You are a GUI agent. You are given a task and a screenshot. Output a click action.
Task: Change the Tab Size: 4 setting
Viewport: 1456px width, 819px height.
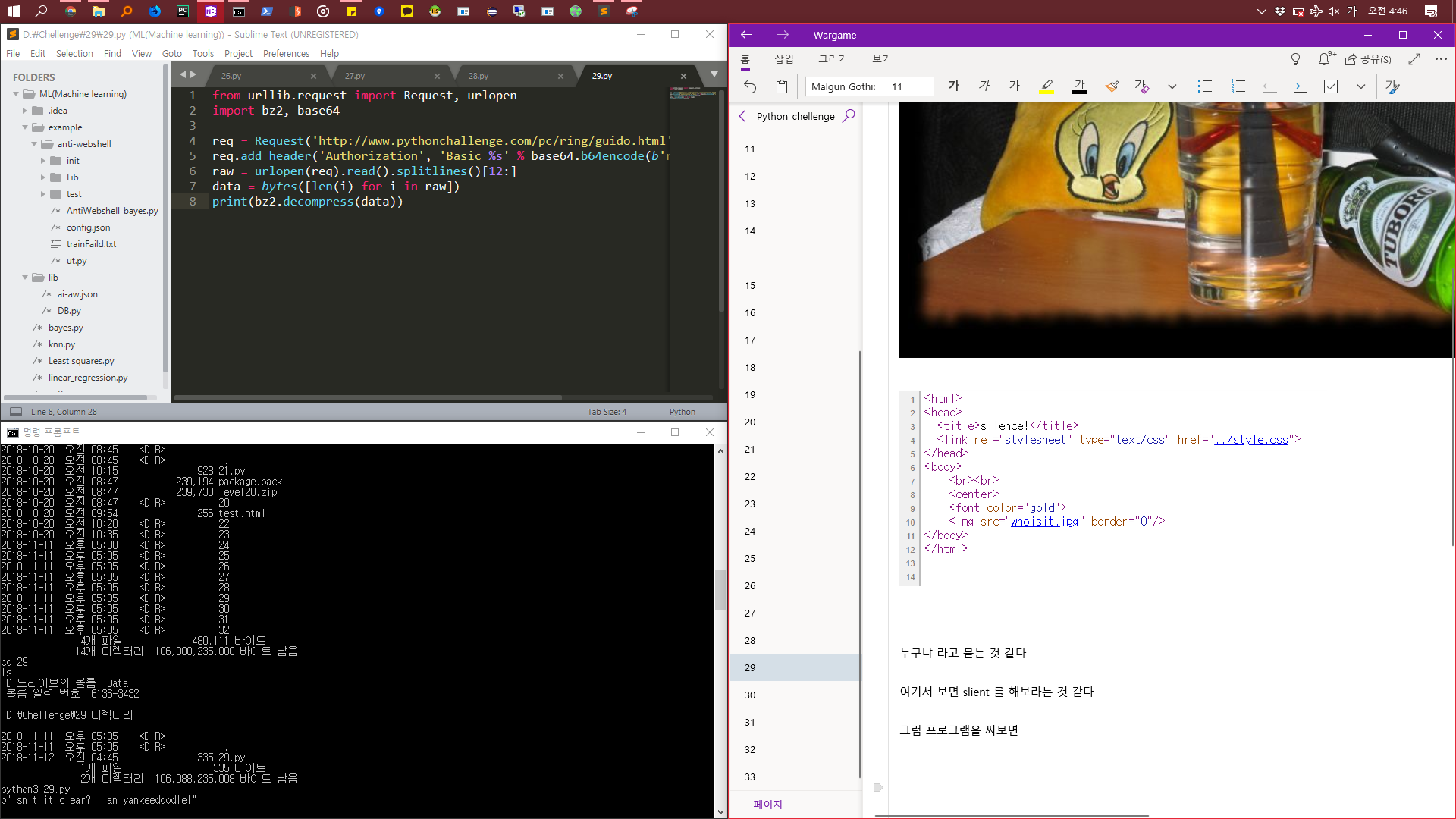click(607, 412)
